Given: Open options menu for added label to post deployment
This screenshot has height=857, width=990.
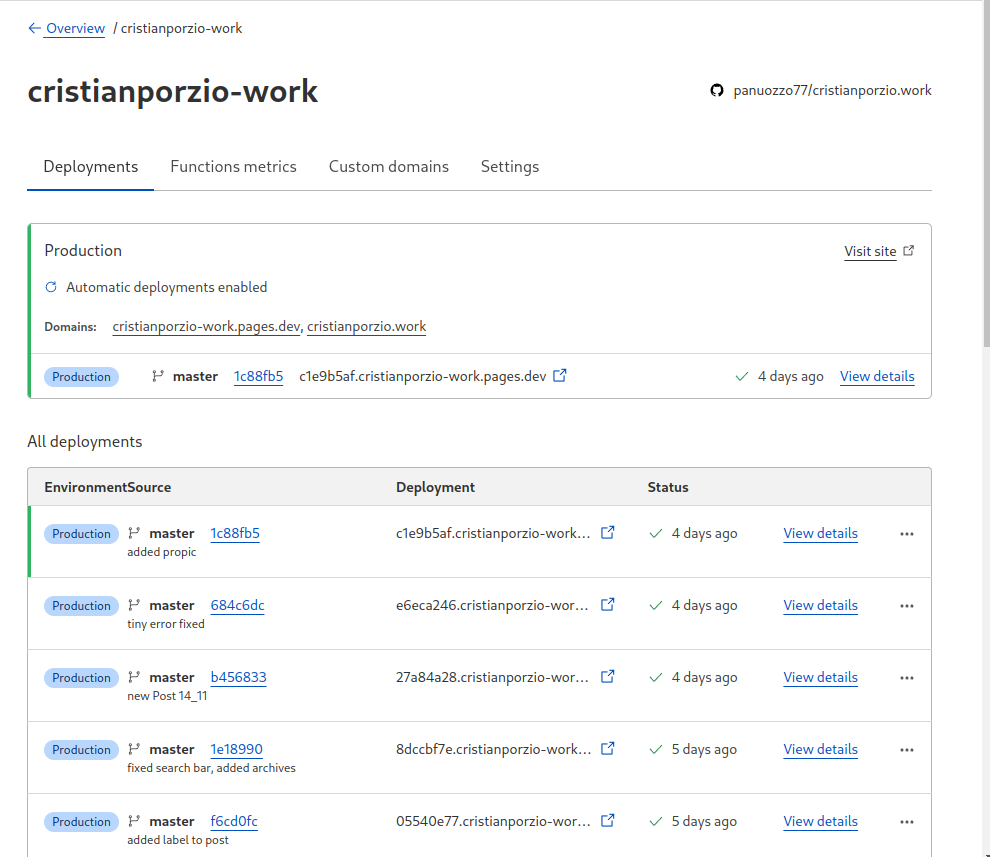Looking at the screenshot, I should pyautogui.click(x=907, y=821).
